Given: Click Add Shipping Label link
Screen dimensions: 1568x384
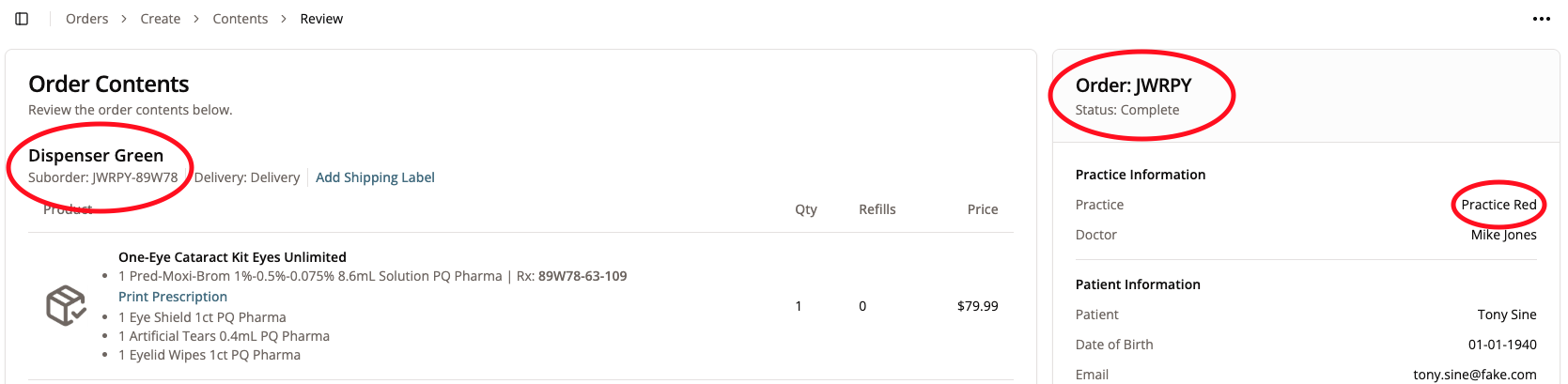Looking at the screenshot, I should click(375, 177).
